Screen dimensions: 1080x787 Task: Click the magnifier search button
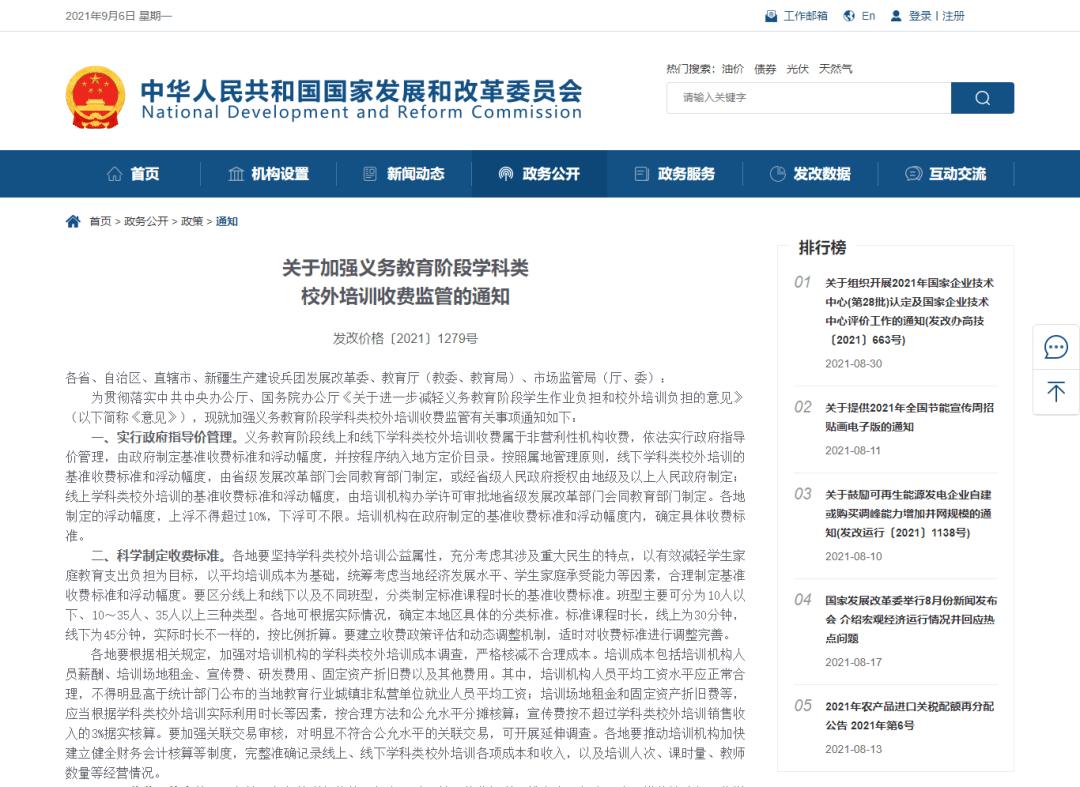pos(982,98)
